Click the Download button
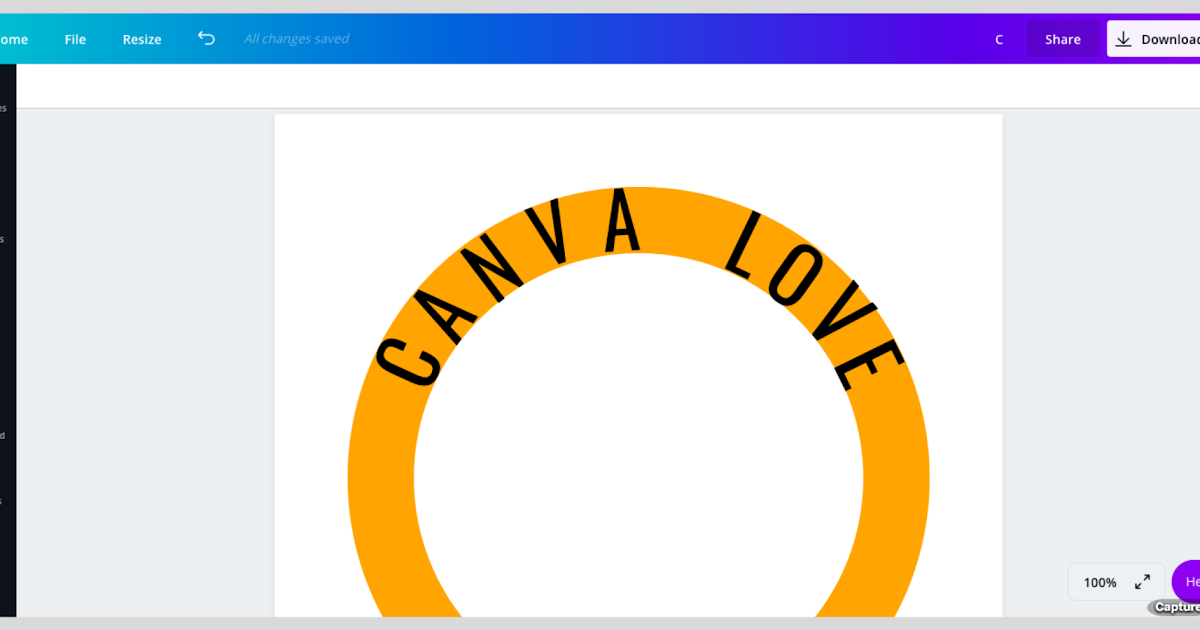 click(1153, 39)
